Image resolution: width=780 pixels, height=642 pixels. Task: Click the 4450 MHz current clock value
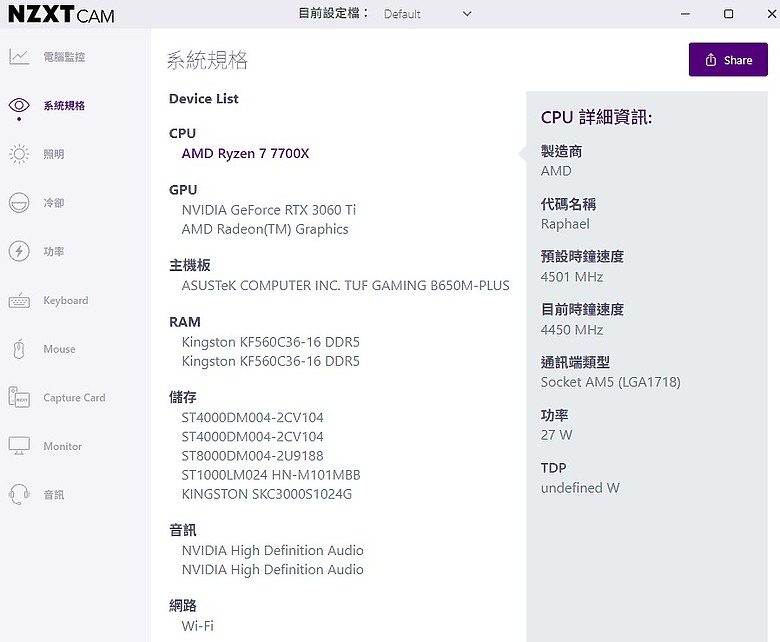pyautogui.click(x=572, y=330)
